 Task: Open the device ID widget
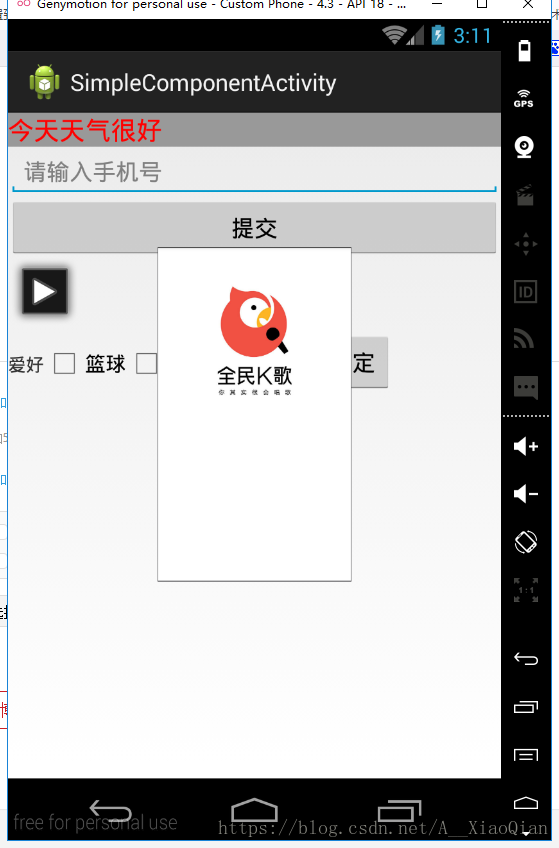click(x=525, y=292)
